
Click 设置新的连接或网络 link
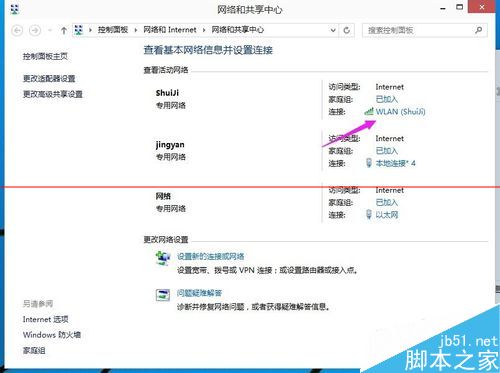pyautogui.click(x=211, y=256)
